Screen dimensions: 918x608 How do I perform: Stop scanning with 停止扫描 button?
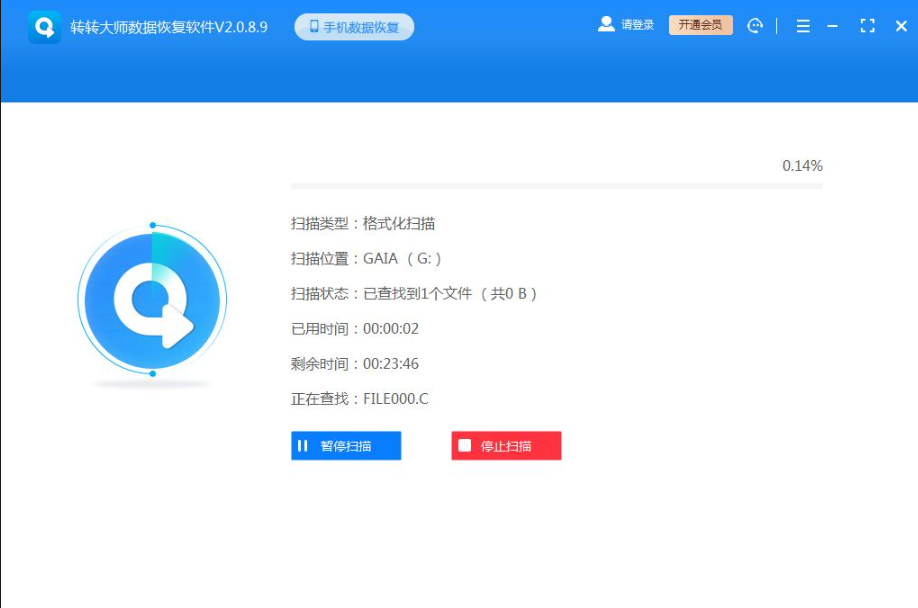point(506,446)
